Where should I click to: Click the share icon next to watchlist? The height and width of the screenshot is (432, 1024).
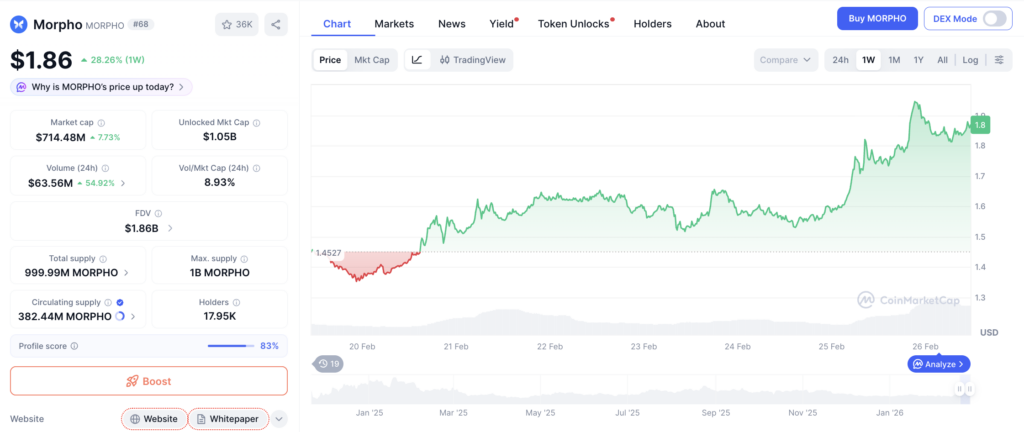276,24
